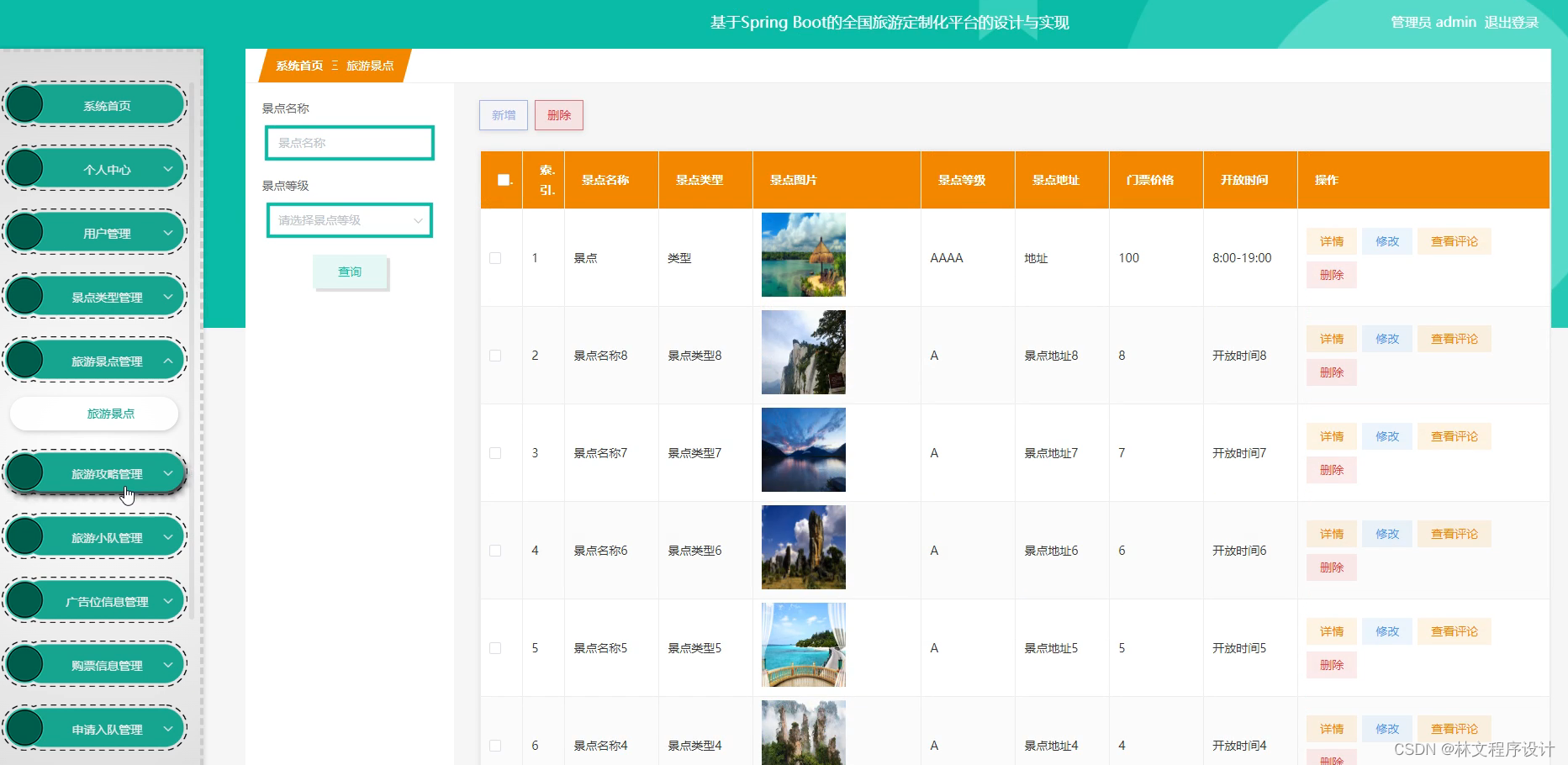Click the 申请入队管理 sidebar icon

point(25,727)
